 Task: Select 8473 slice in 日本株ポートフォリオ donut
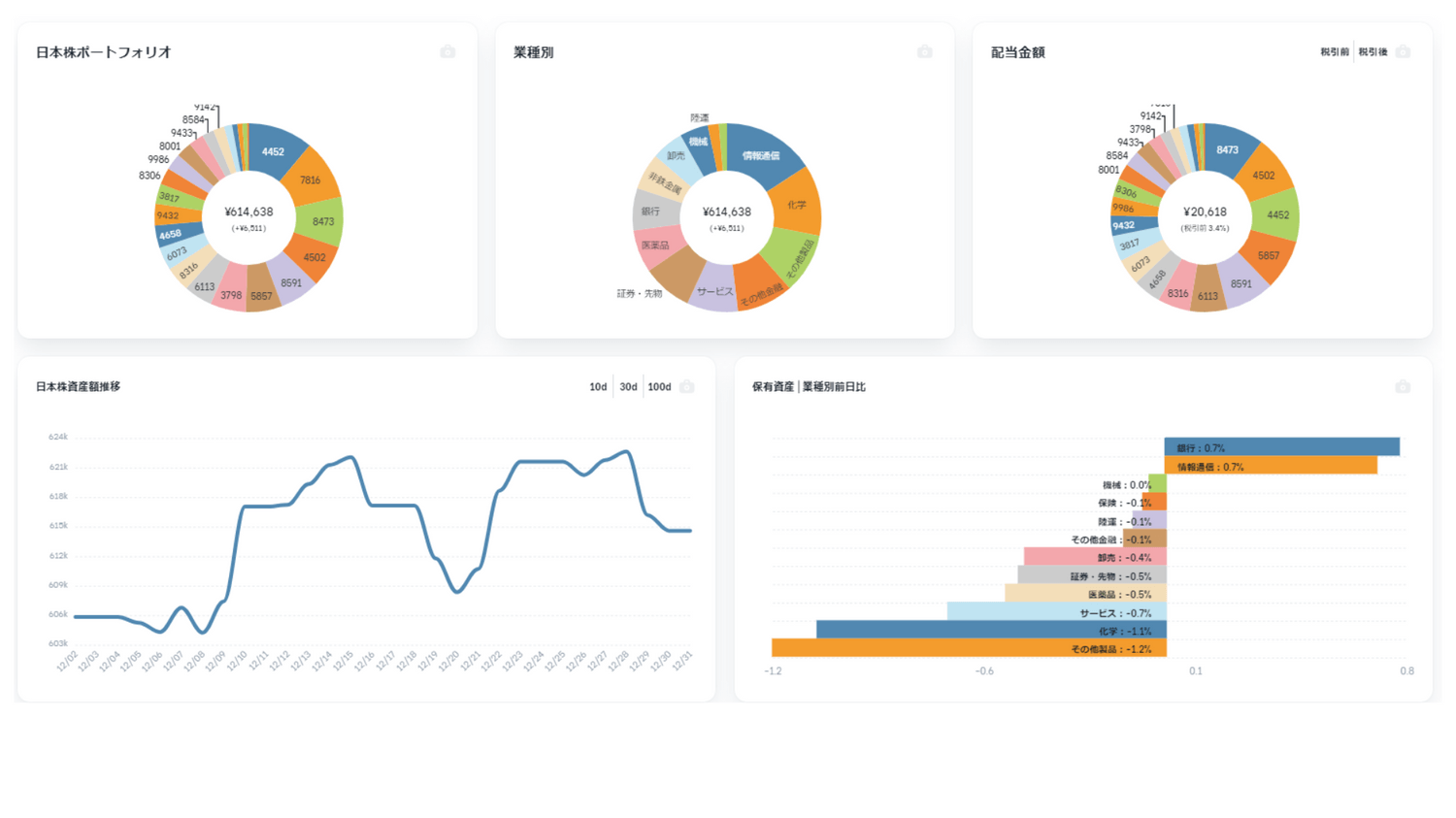coord(322,222)
